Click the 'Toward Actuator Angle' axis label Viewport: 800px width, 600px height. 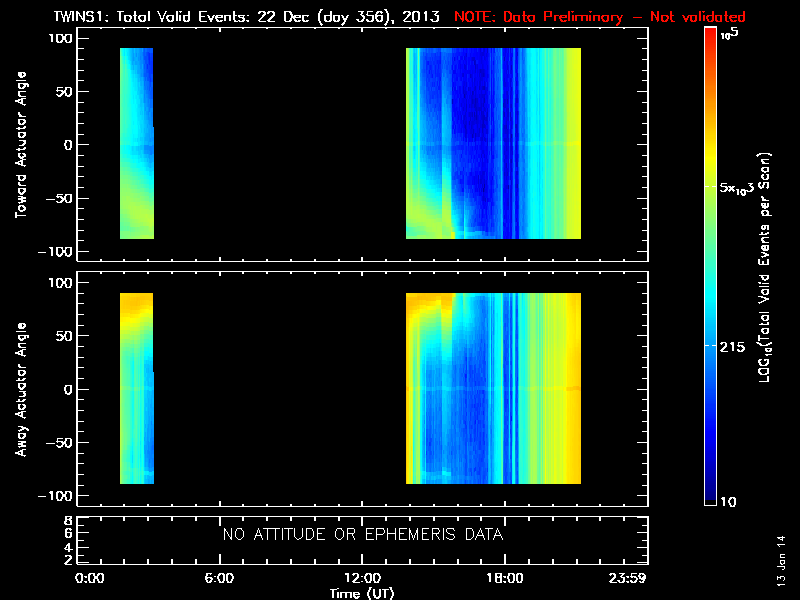click(x=20, y=144)
